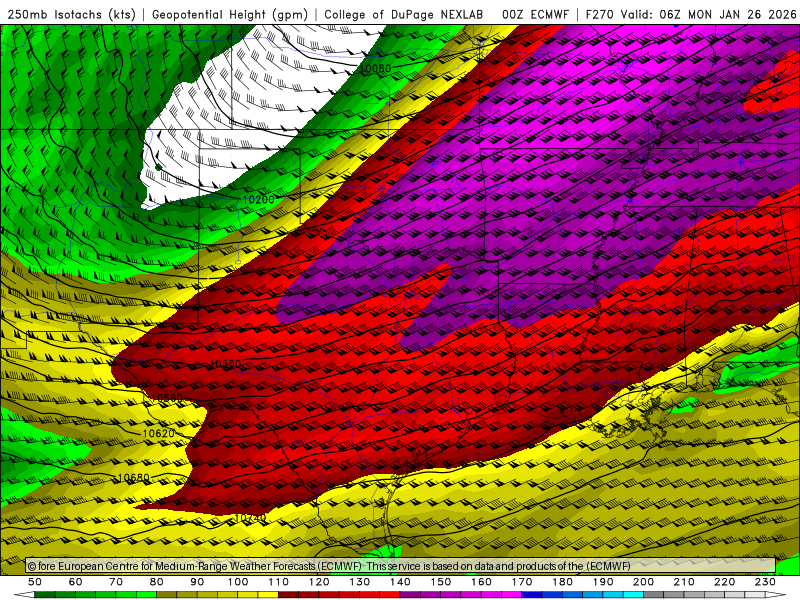Click the 10500 height contour label
Screen dimensions: 800x600
[x=225, y=364]
